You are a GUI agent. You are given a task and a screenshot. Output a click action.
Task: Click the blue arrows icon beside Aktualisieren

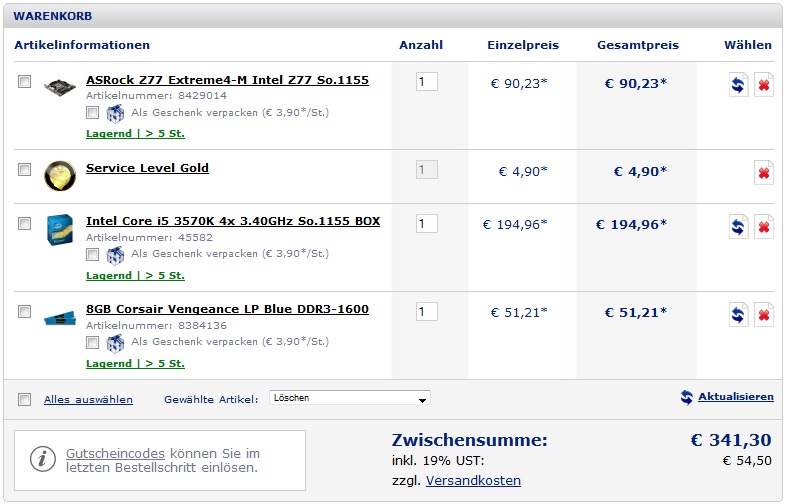click(x=687, y=397)
